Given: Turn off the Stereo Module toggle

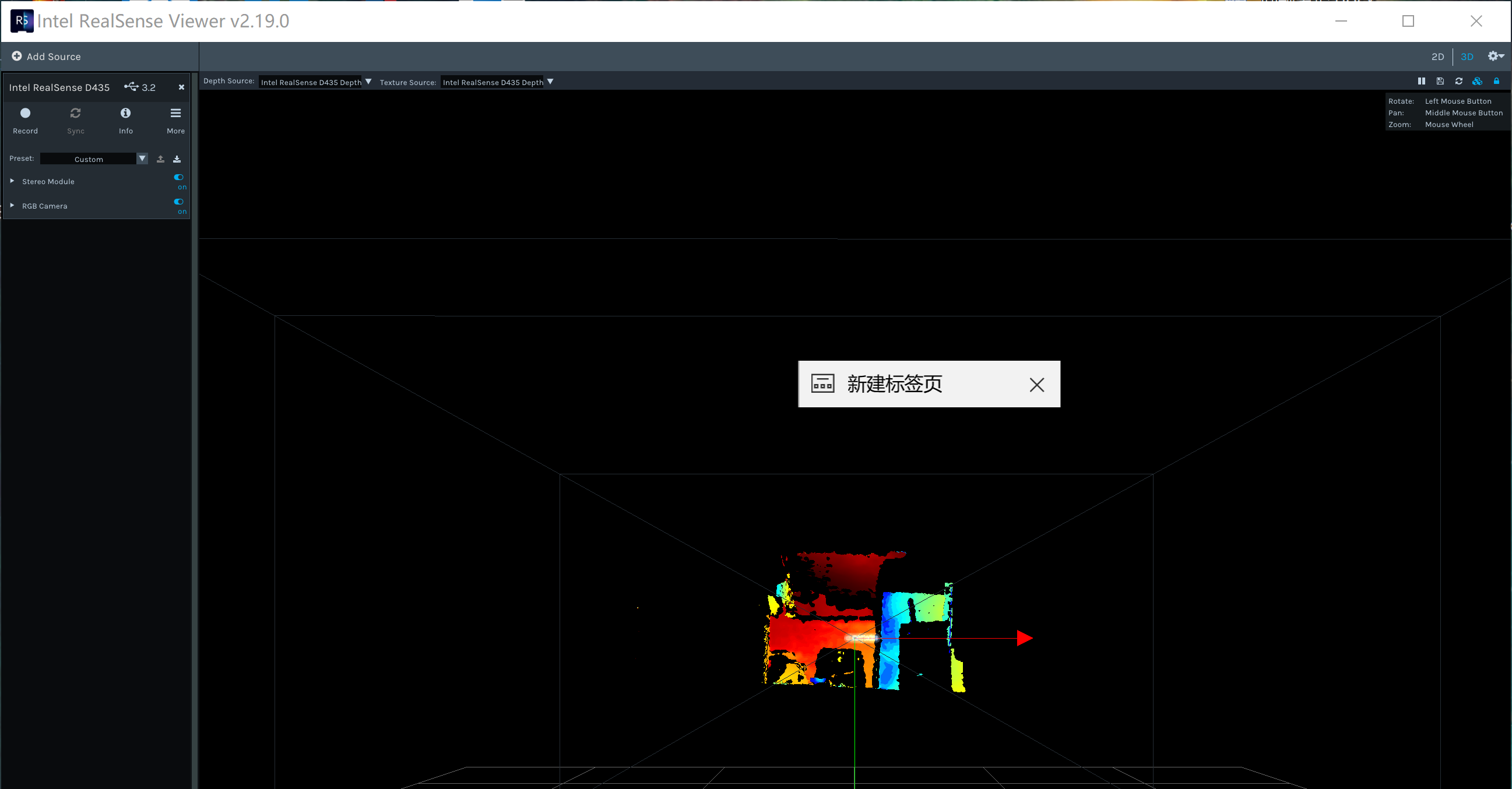Looking at the screenshot, I should point(179,177).
